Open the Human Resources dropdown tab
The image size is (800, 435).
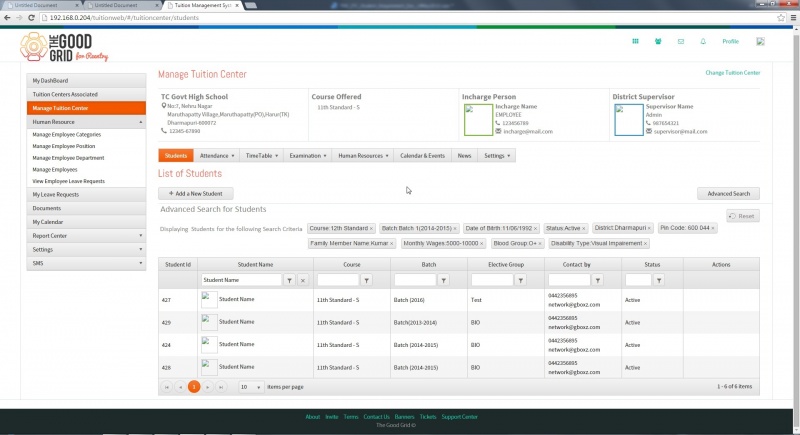coord(363,156)
